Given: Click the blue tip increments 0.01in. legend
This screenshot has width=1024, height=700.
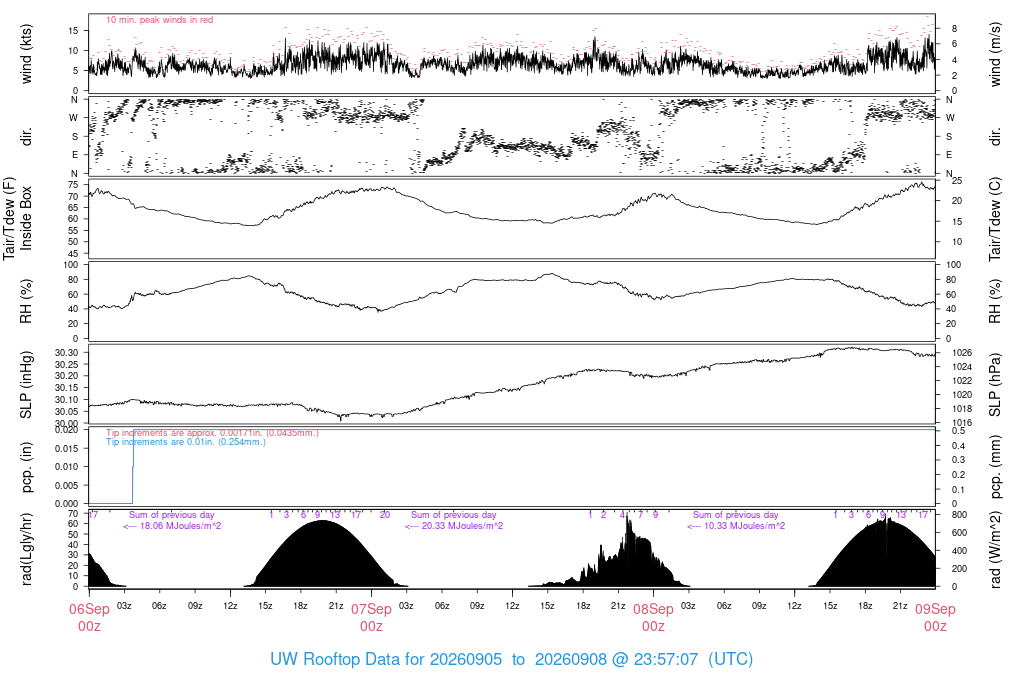Looking at the screenshot, I should [186, 442].
